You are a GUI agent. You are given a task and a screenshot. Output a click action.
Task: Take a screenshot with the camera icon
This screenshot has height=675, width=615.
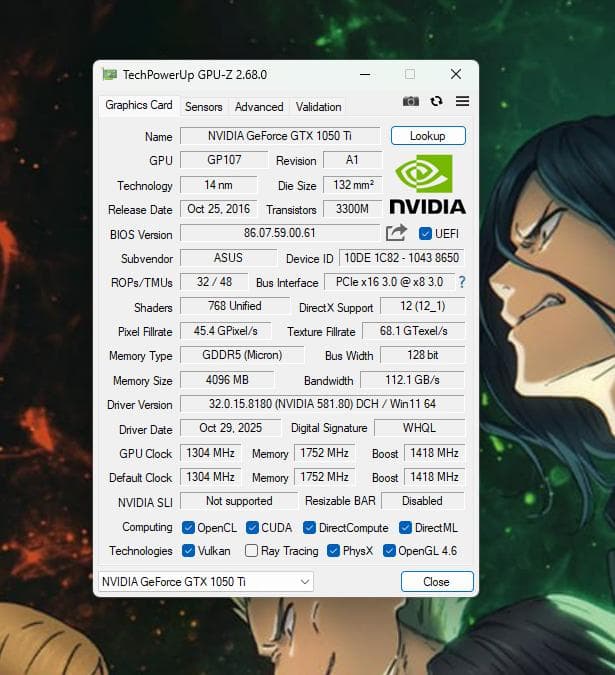(411, 101)
